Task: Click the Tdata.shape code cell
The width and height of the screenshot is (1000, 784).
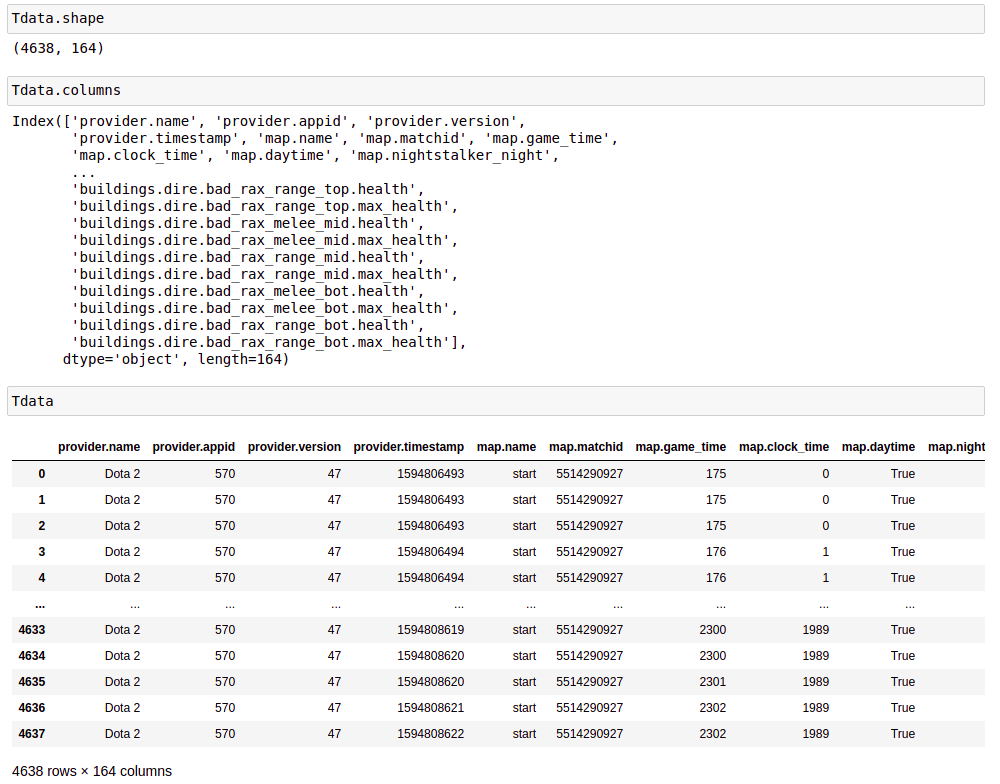Action: [x=495, y=19]
